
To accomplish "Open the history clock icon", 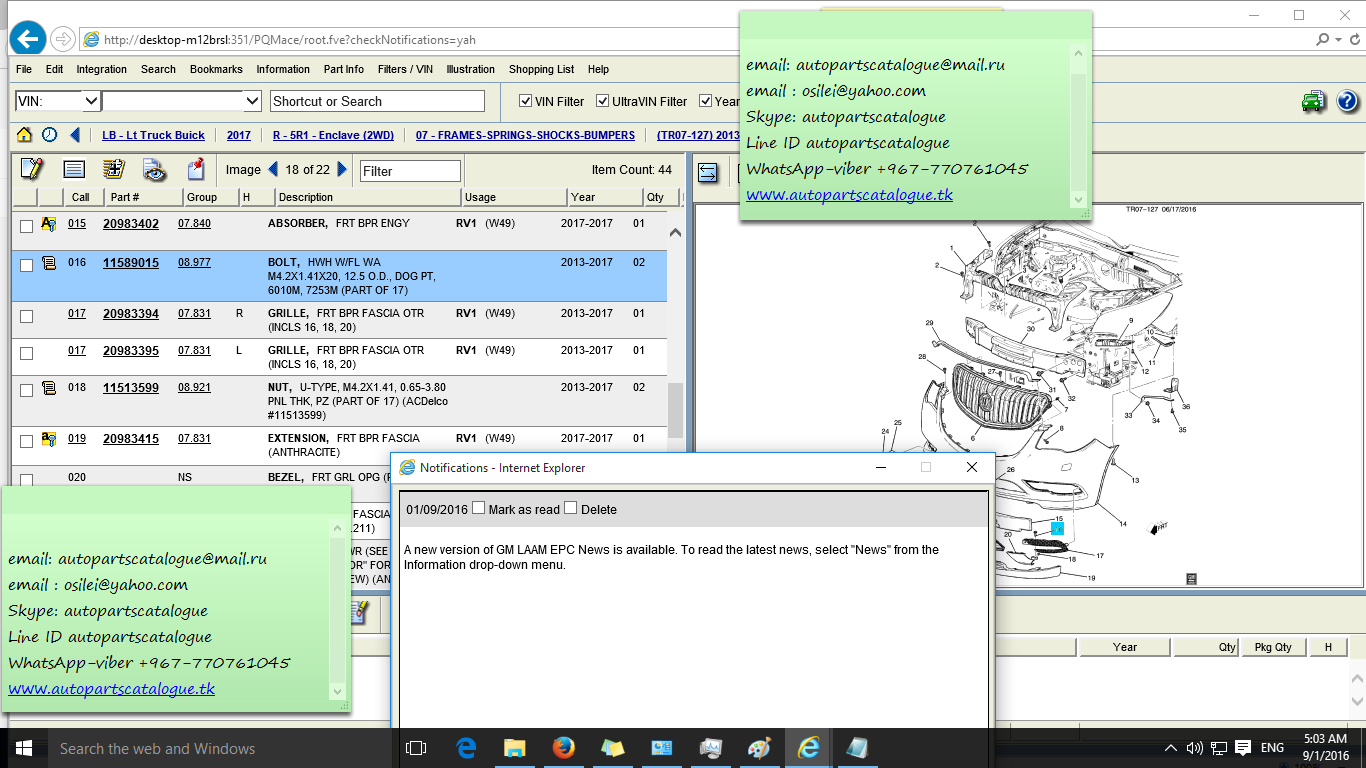I will [49, 135].
